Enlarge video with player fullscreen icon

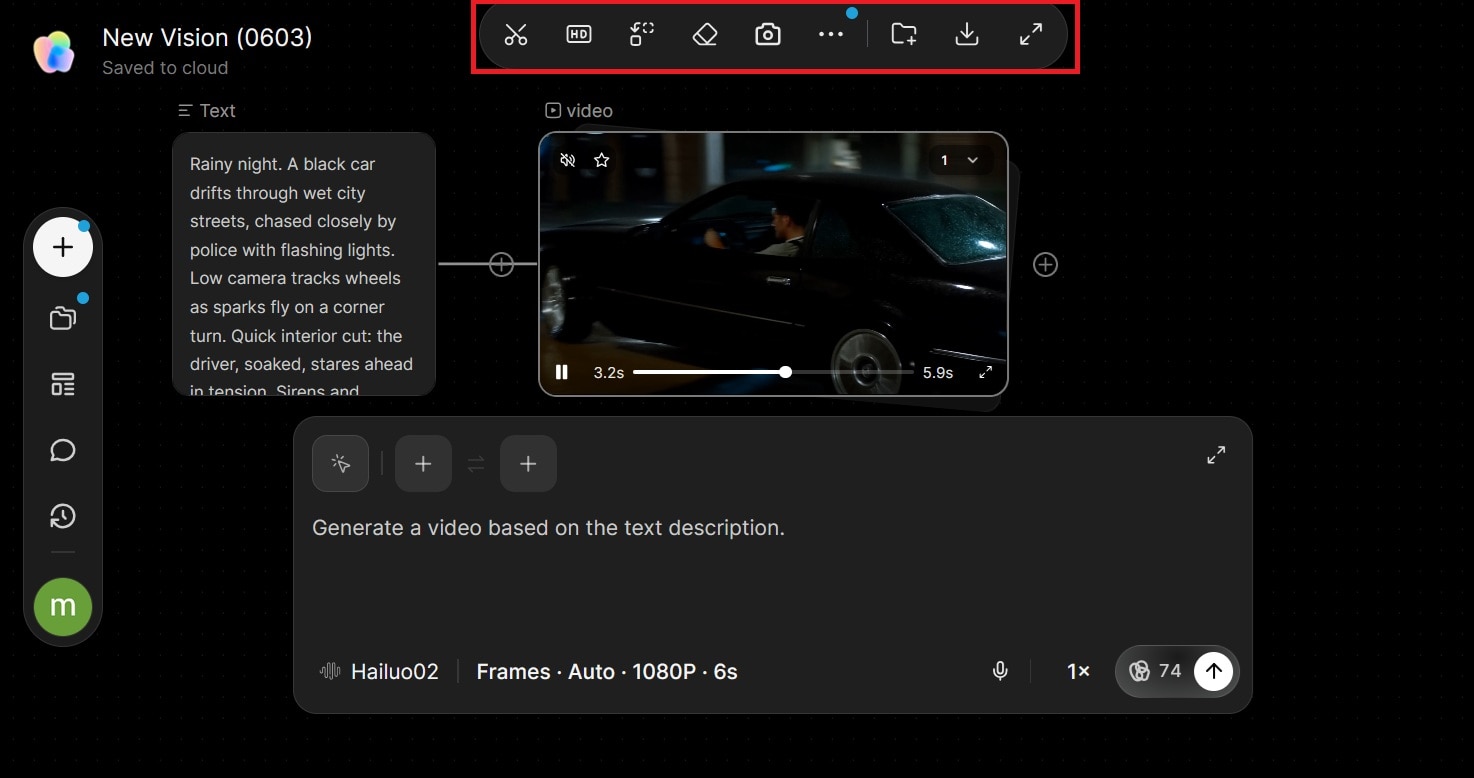pyautogui.click(x=985, y=372)
